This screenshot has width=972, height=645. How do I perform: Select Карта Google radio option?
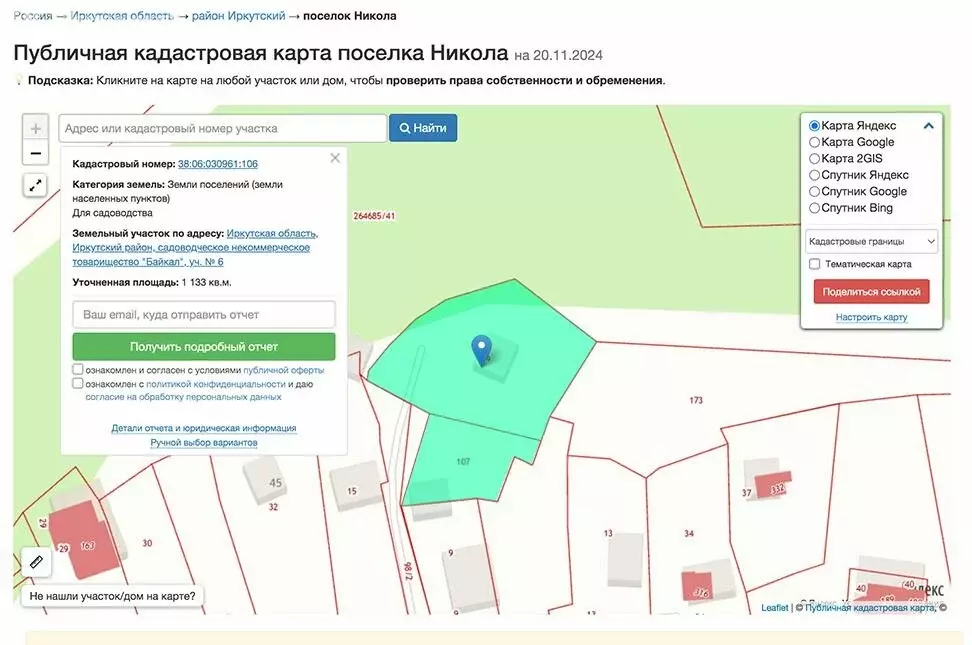coord(815,142)
